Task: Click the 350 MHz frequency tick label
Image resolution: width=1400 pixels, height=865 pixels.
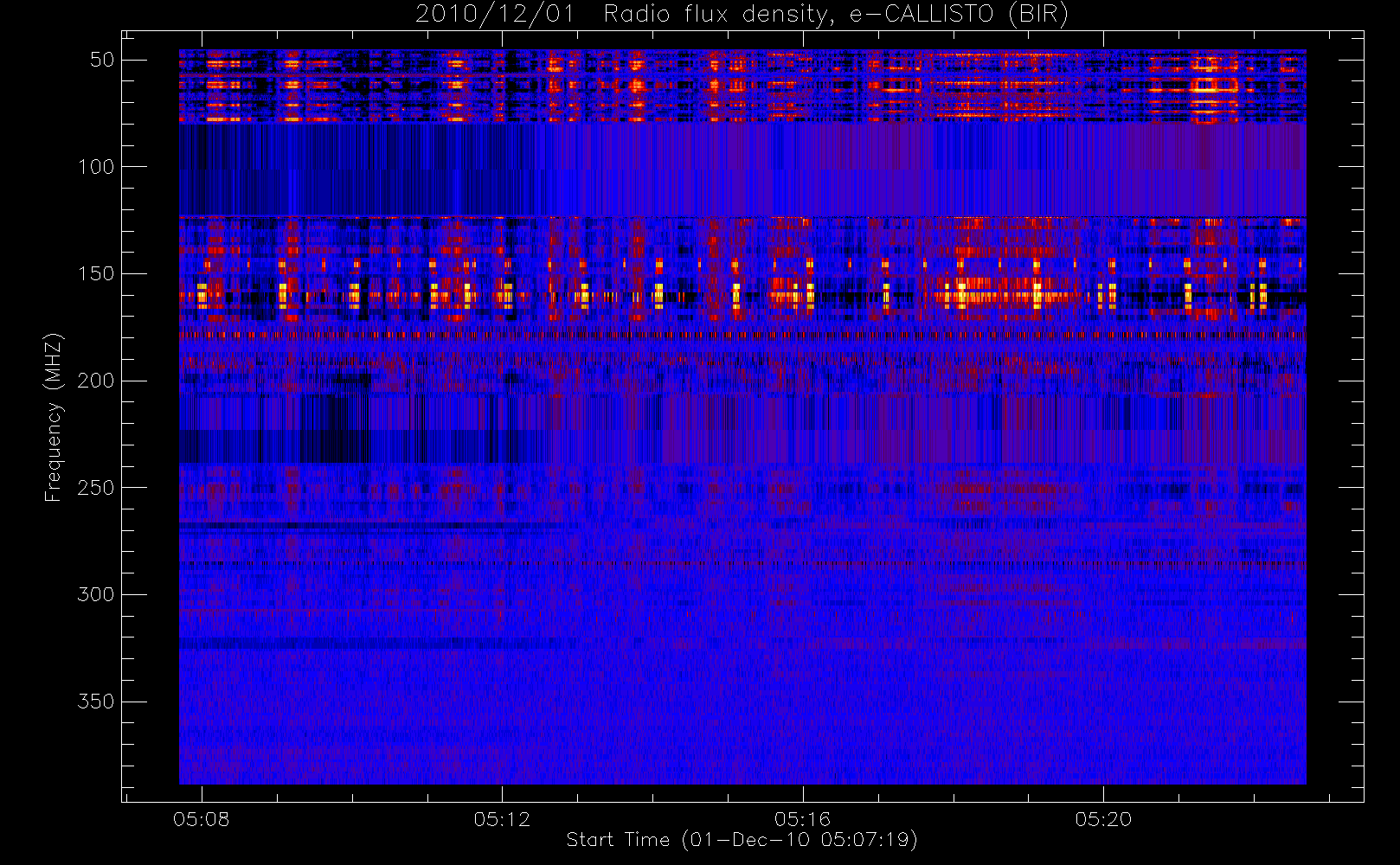Action: click(x=96, y=702)
